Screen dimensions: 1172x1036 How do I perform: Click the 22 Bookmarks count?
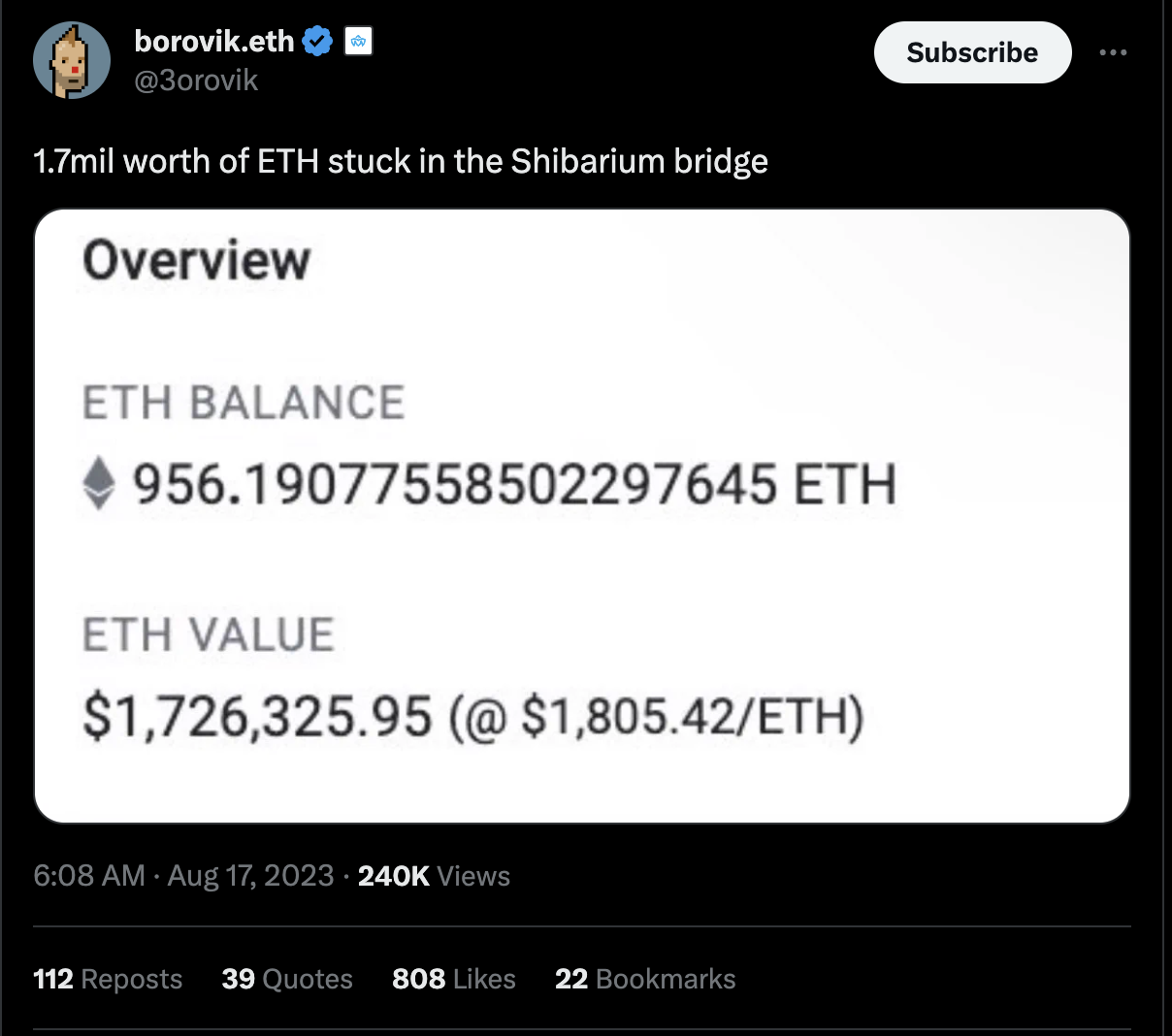[x=645, y=979]
